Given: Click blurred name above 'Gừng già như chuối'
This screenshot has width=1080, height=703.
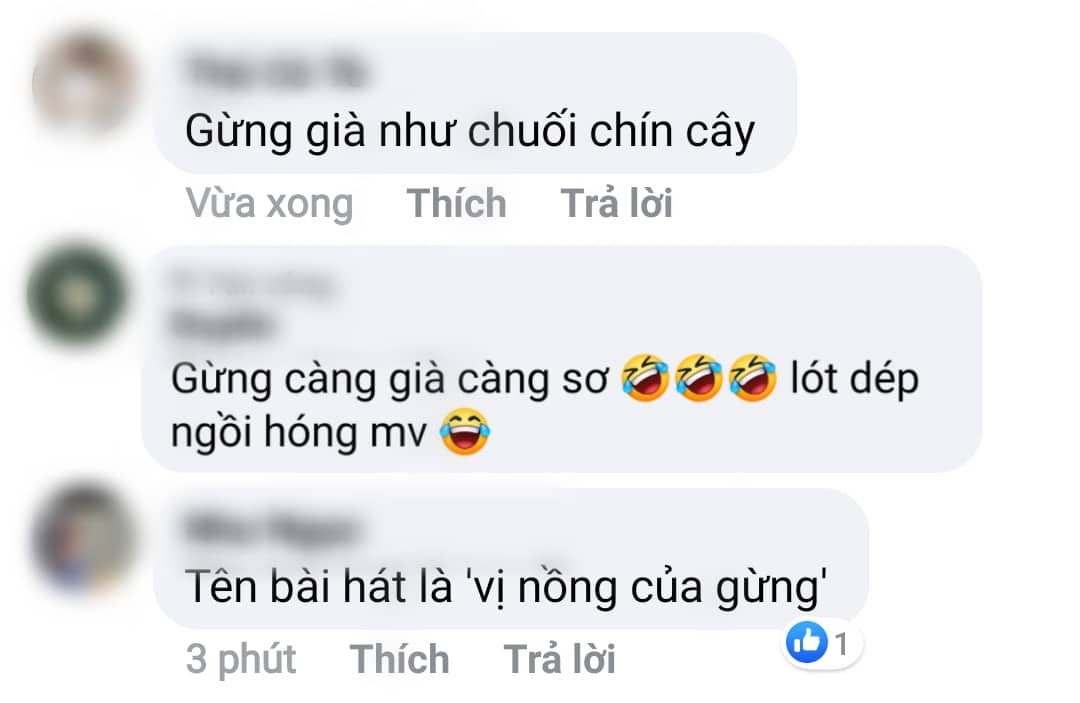Looking at the screenshot, I should [277, 72].
